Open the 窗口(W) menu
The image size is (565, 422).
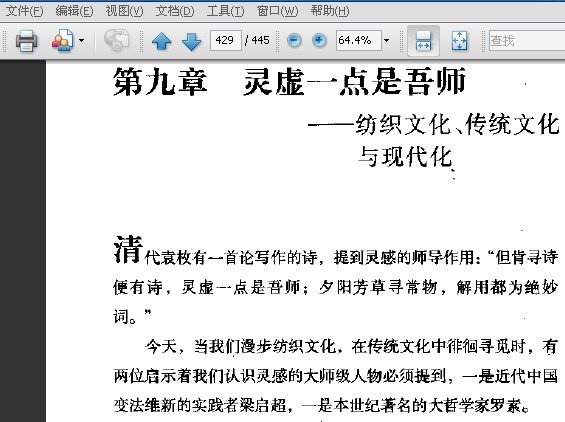point(277,11)
